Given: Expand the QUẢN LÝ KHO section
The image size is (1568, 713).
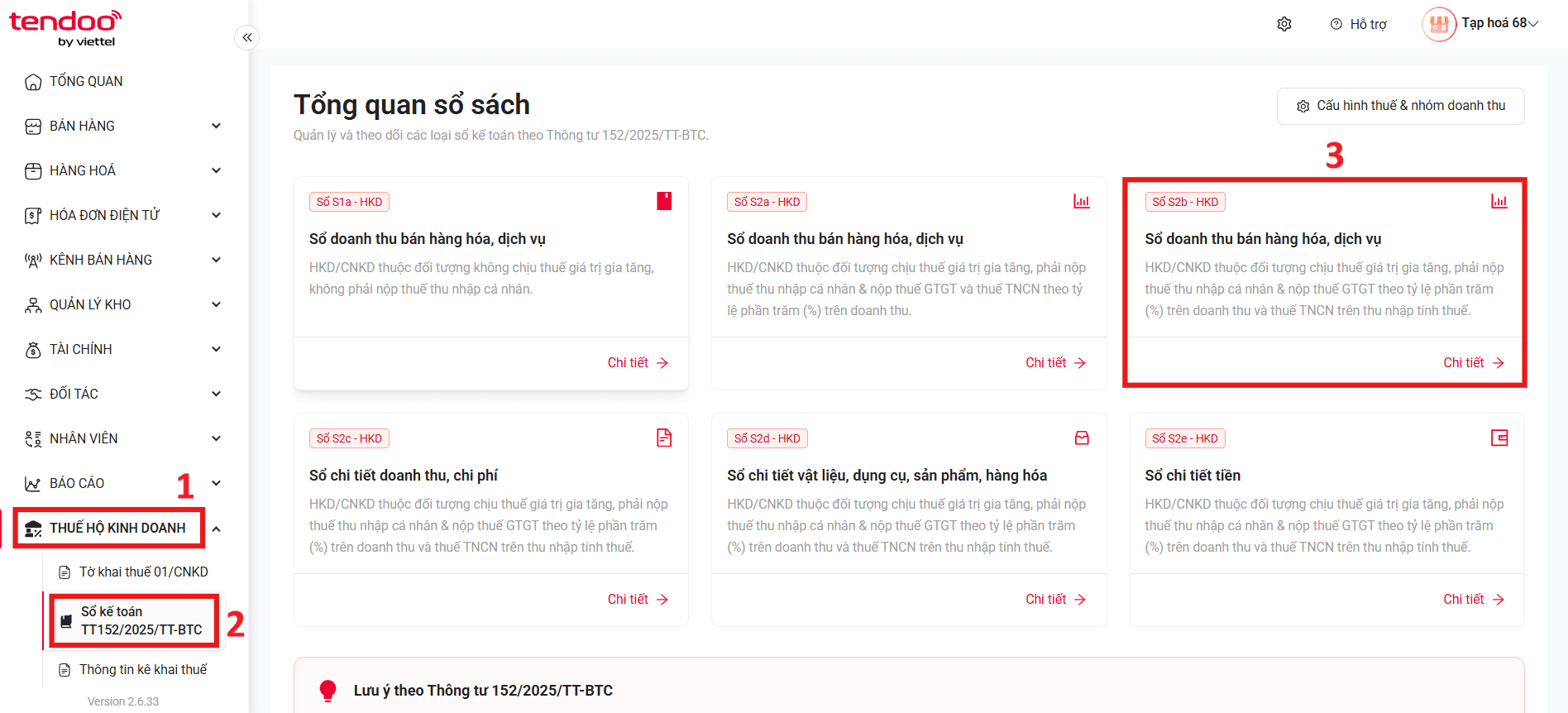Looking at the screenshot, I should click(x=124, y=304).
